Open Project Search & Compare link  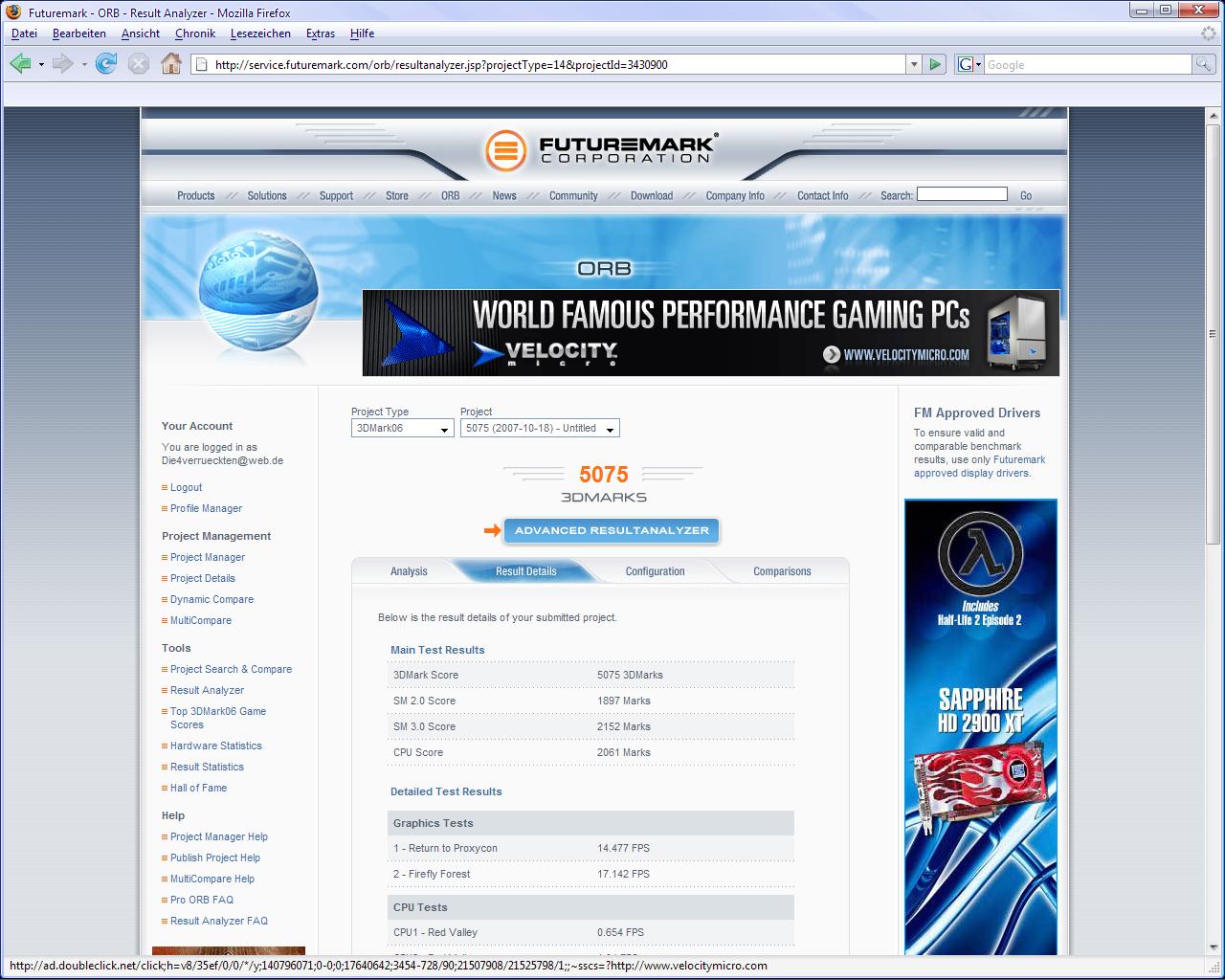pyautogui.click(x=231, y=669)
